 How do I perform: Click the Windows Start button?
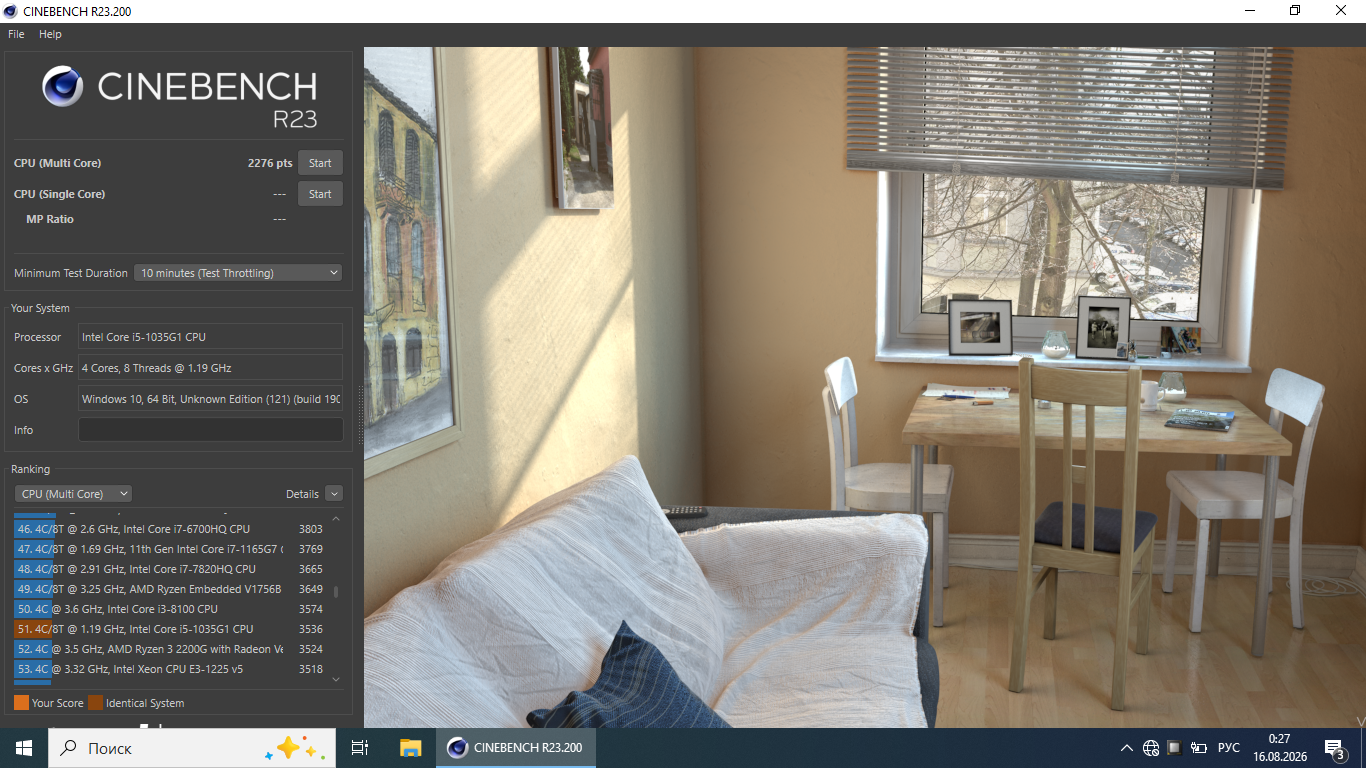(x=23, y=747)
